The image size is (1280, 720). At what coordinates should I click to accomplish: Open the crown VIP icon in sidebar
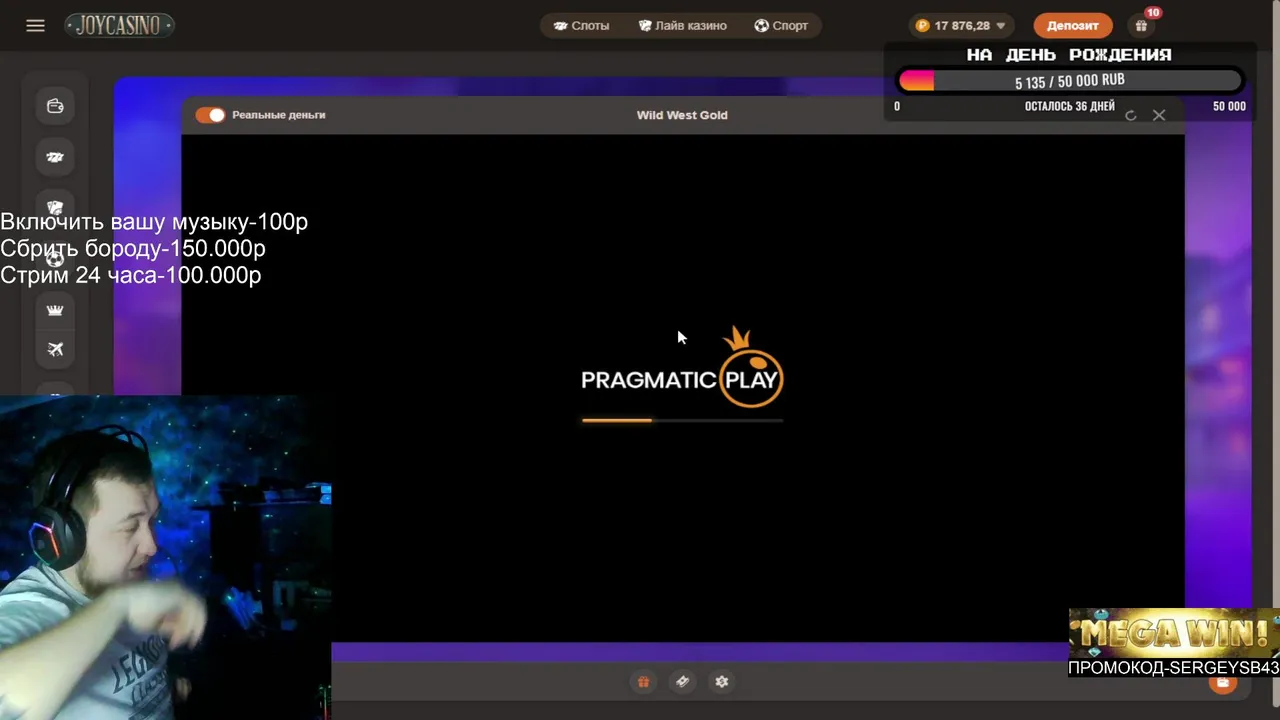[x=55, y=310]
